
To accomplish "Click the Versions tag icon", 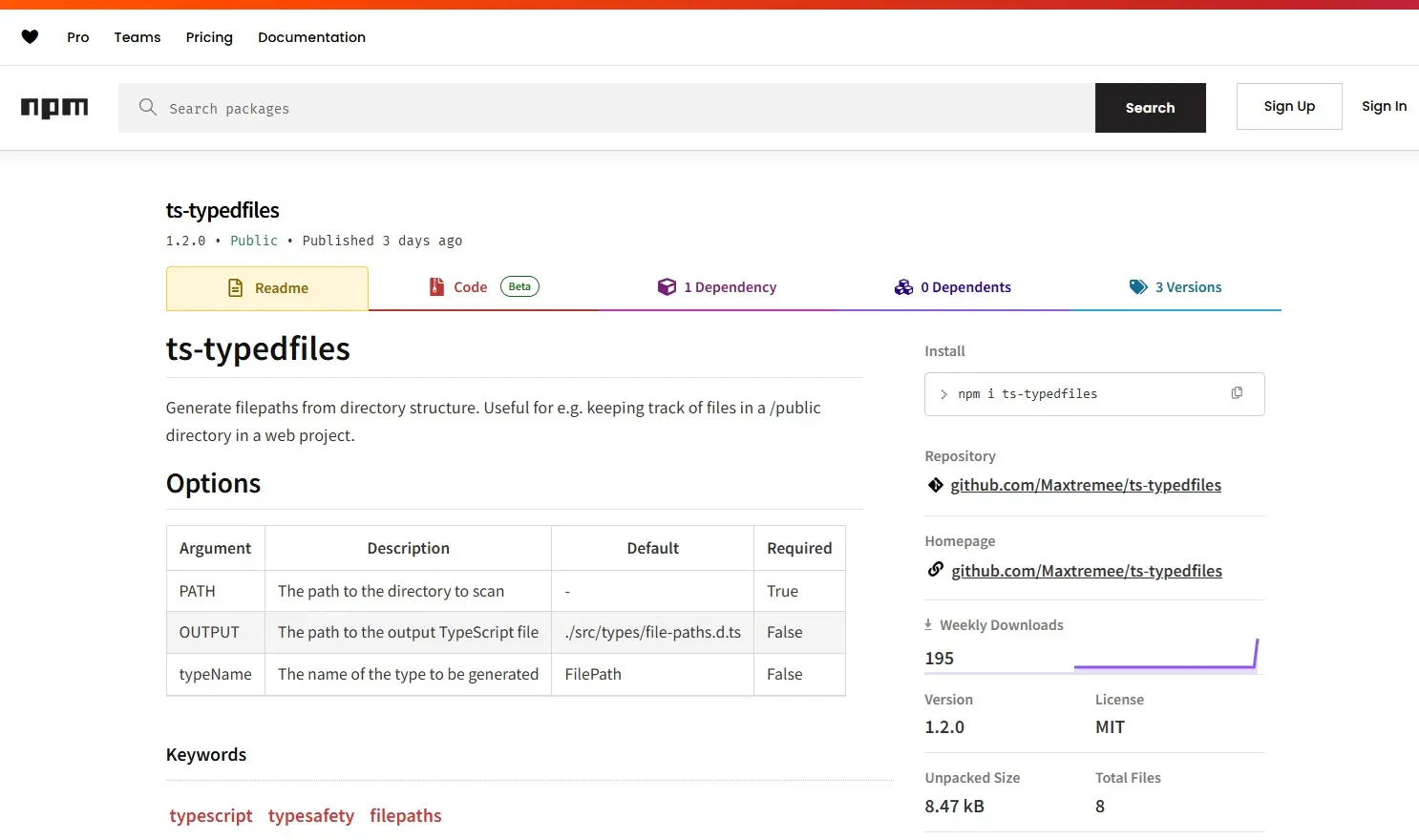I will [1138, 286].
